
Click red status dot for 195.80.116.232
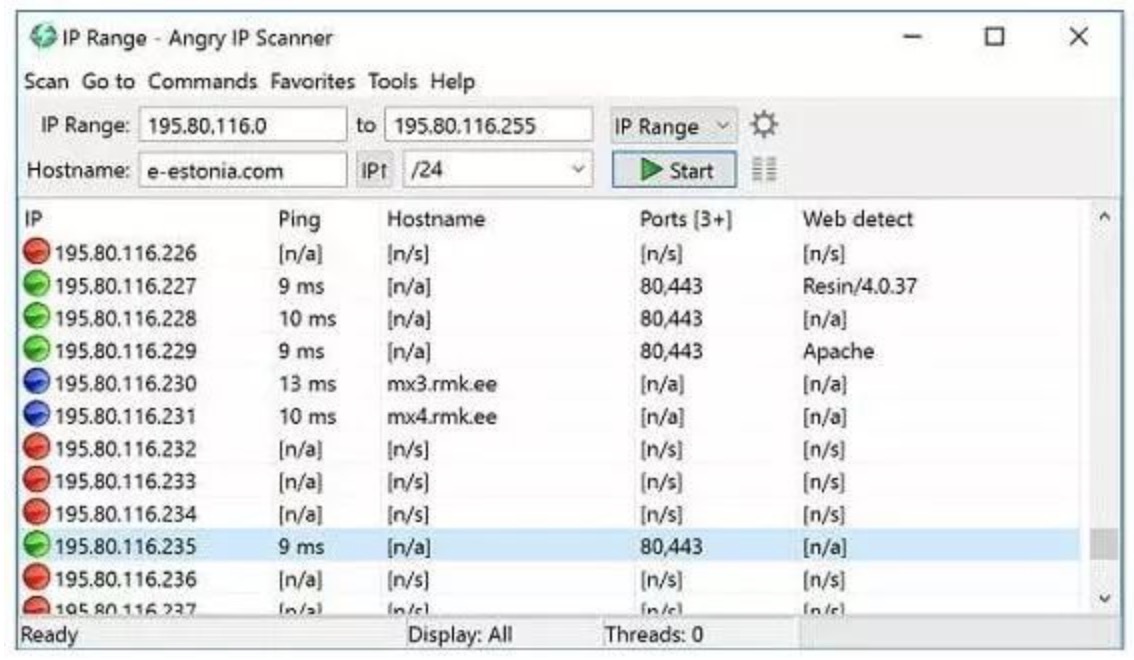[x=36, y=447]
